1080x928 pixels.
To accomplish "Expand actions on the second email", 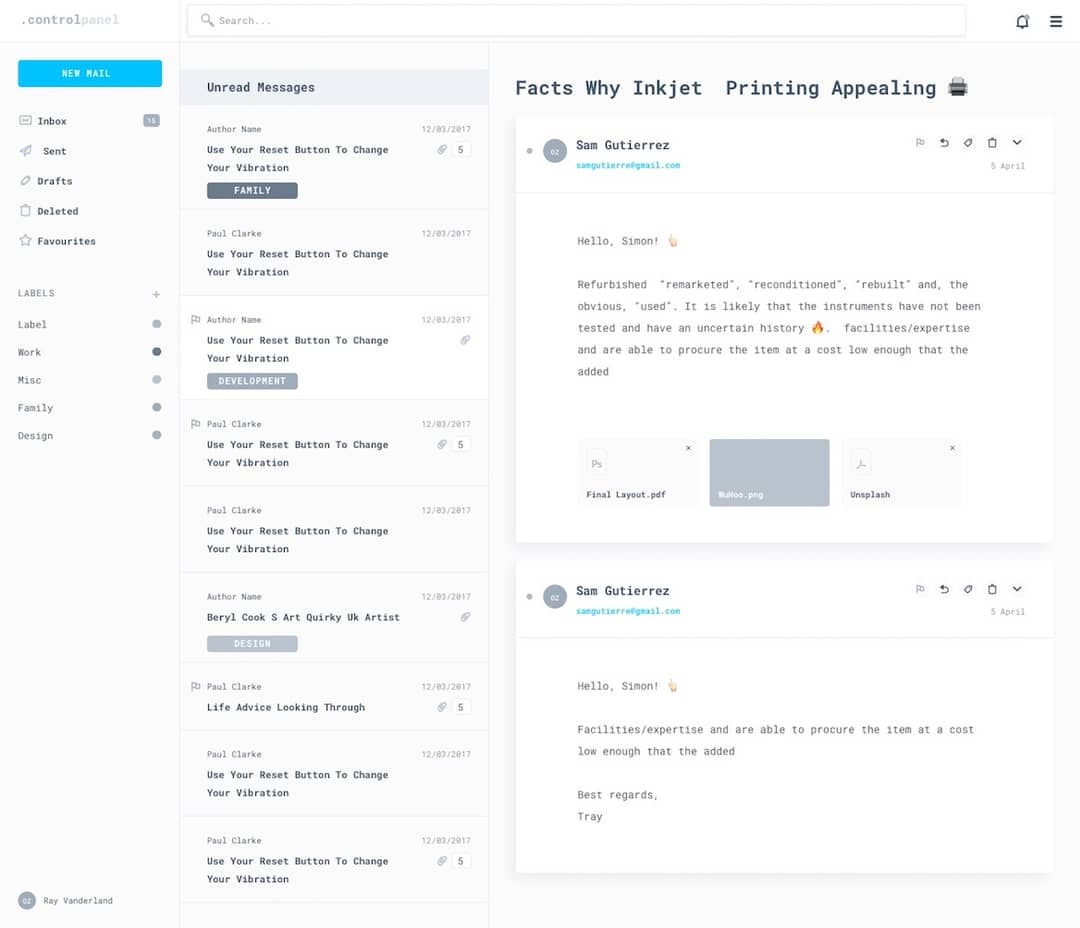I will pos(1017,589).
